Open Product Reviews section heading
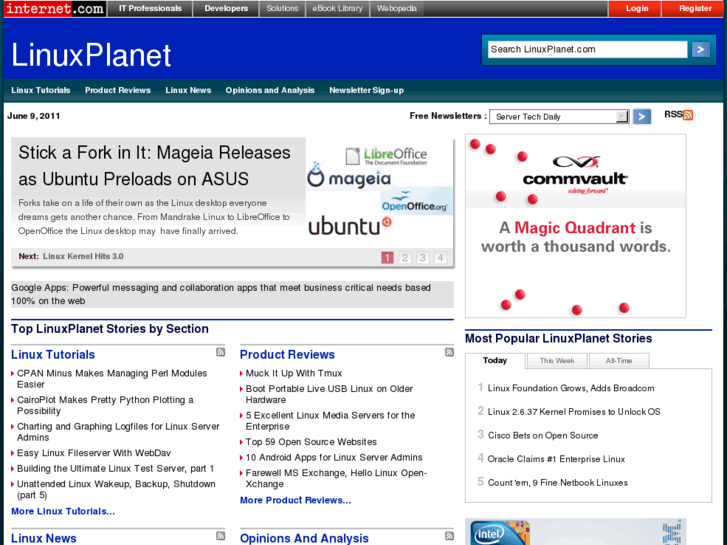 (287, 354)
